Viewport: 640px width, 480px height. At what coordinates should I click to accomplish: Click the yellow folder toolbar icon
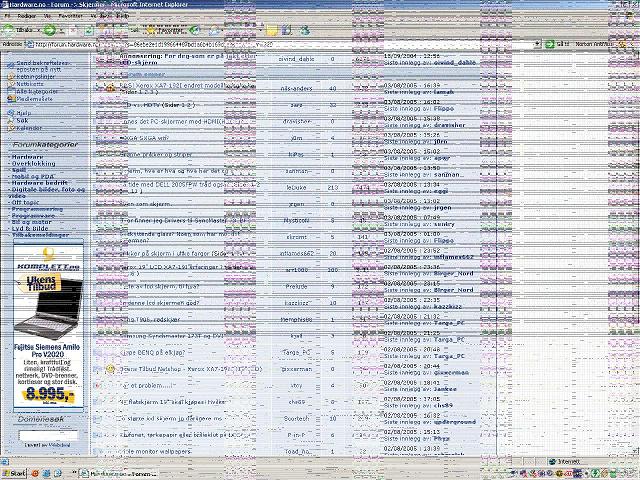271,30
